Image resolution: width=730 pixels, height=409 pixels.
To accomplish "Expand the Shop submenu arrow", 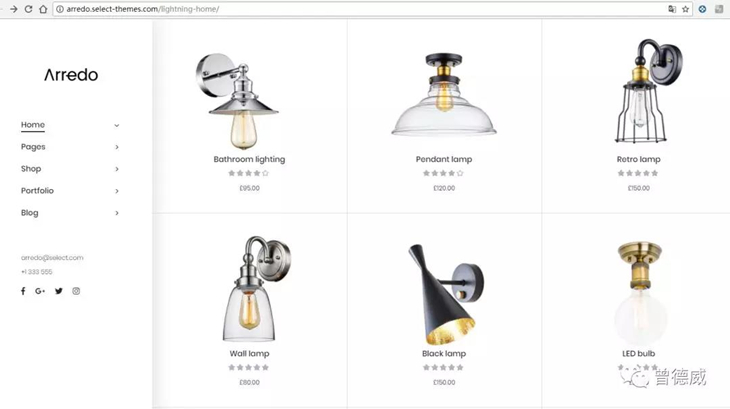I will tap(117, 169).
